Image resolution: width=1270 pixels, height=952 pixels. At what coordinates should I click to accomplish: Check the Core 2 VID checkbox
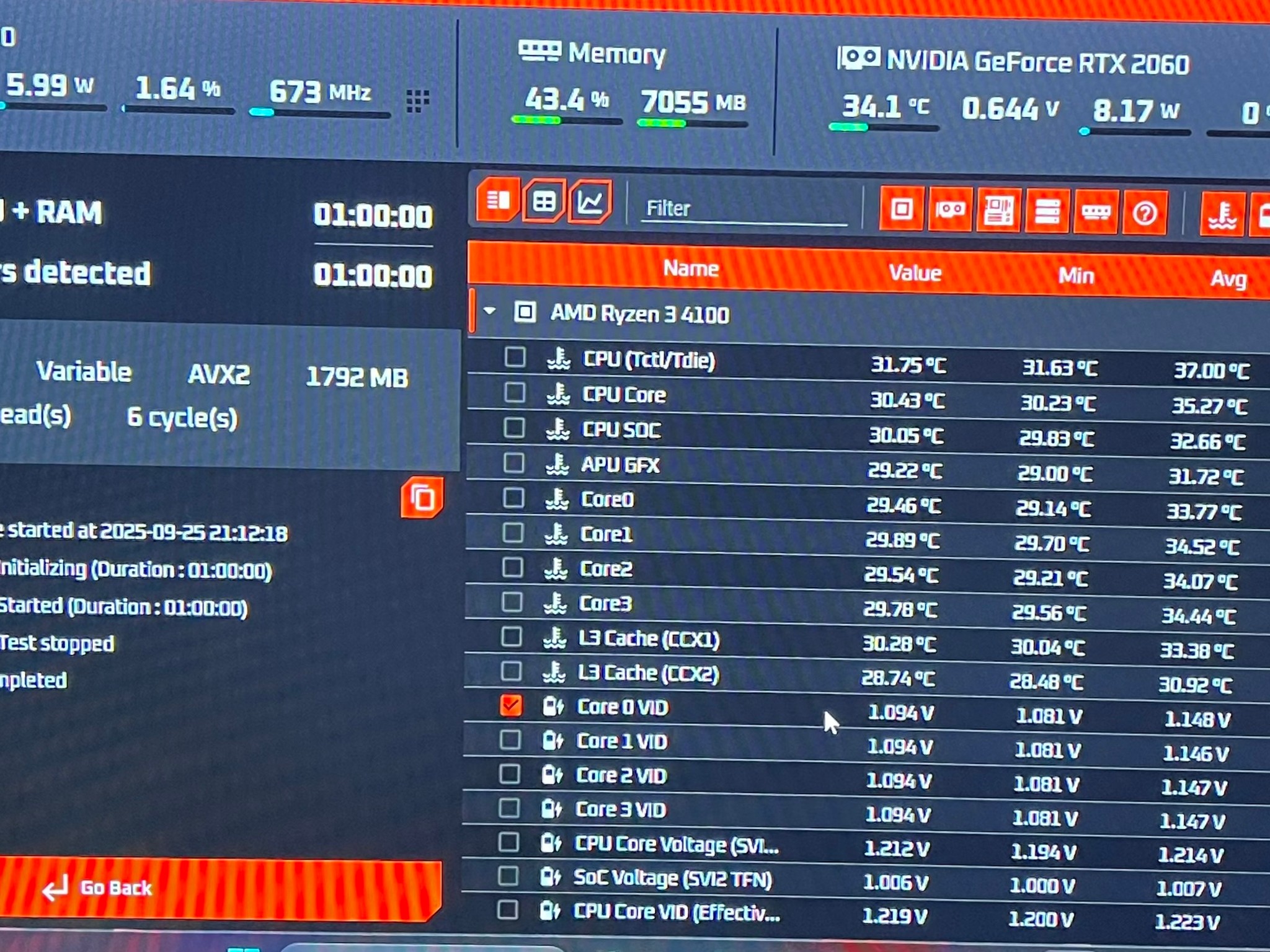(510, 773)
